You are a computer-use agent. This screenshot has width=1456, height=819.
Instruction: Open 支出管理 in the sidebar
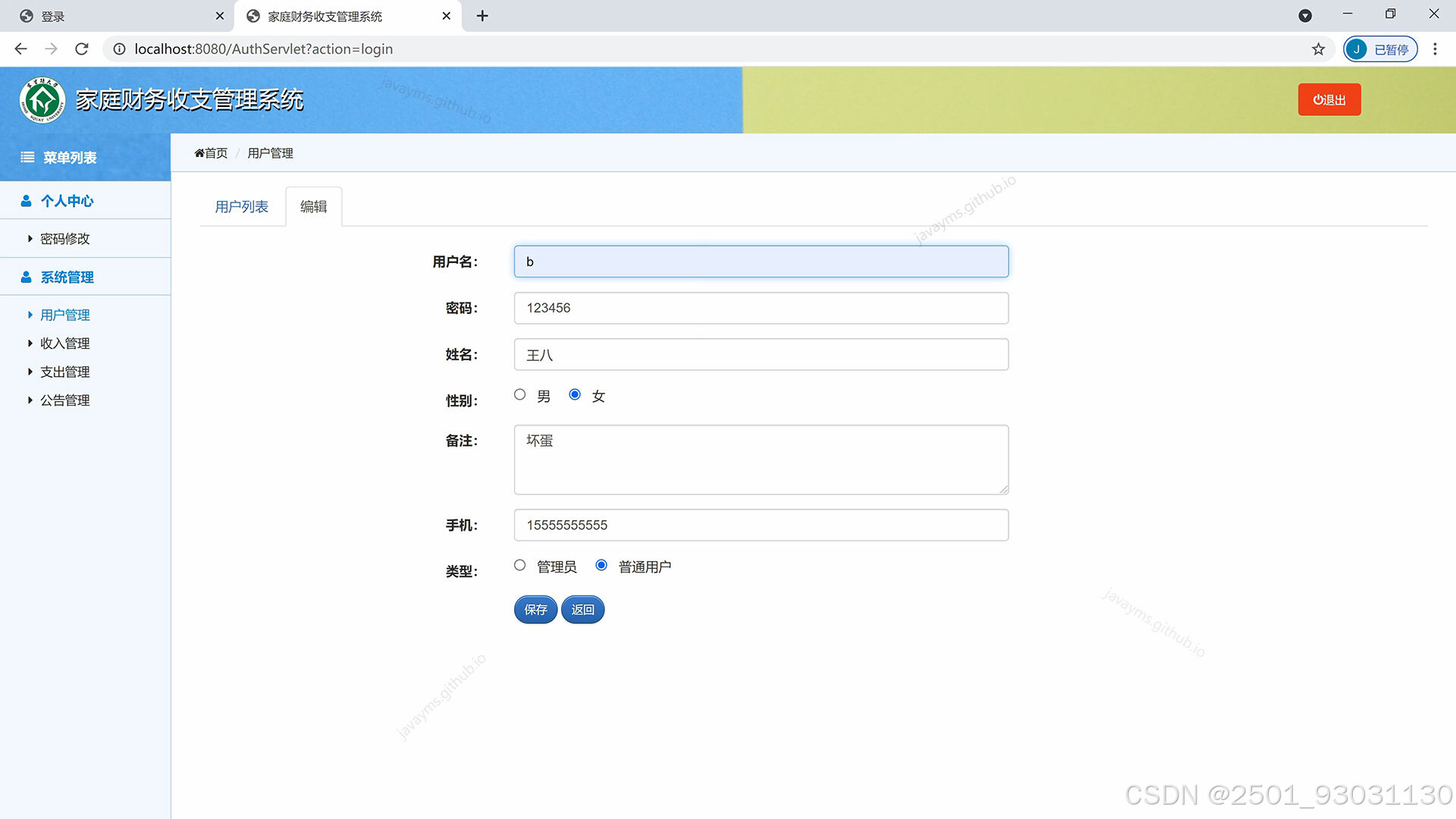coord(64,372)
